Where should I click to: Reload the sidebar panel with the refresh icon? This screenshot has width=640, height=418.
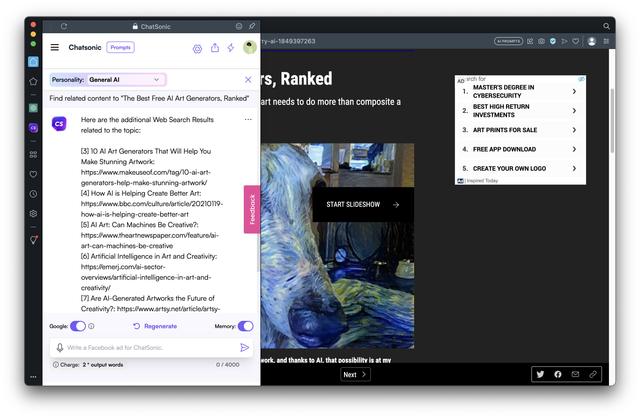pyautogui.click(x=64, y=26)
